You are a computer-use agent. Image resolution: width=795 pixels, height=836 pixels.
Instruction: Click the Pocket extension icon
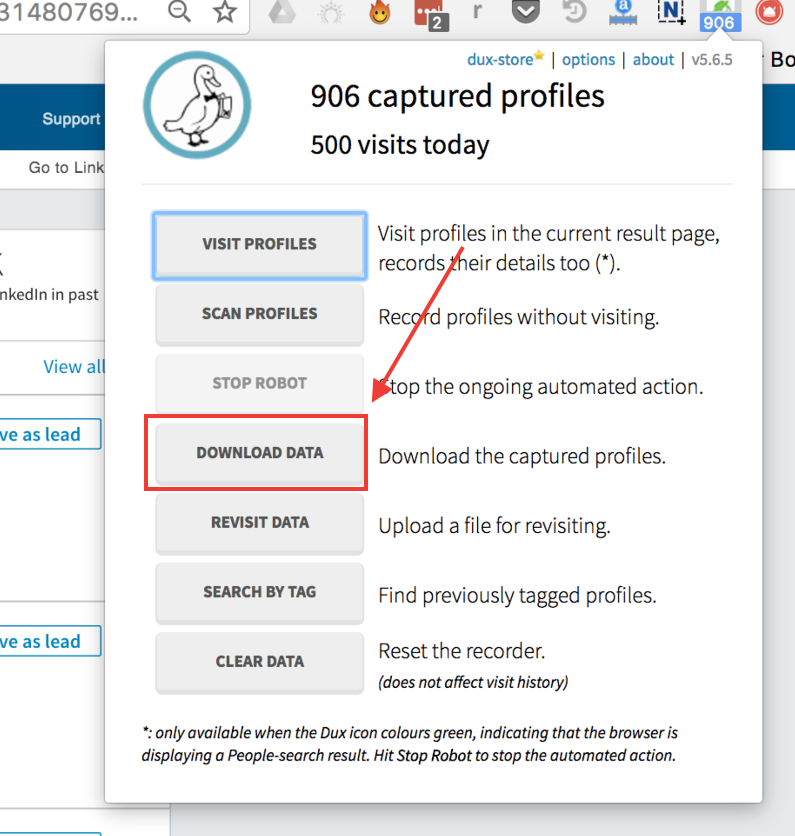[526, 12]
